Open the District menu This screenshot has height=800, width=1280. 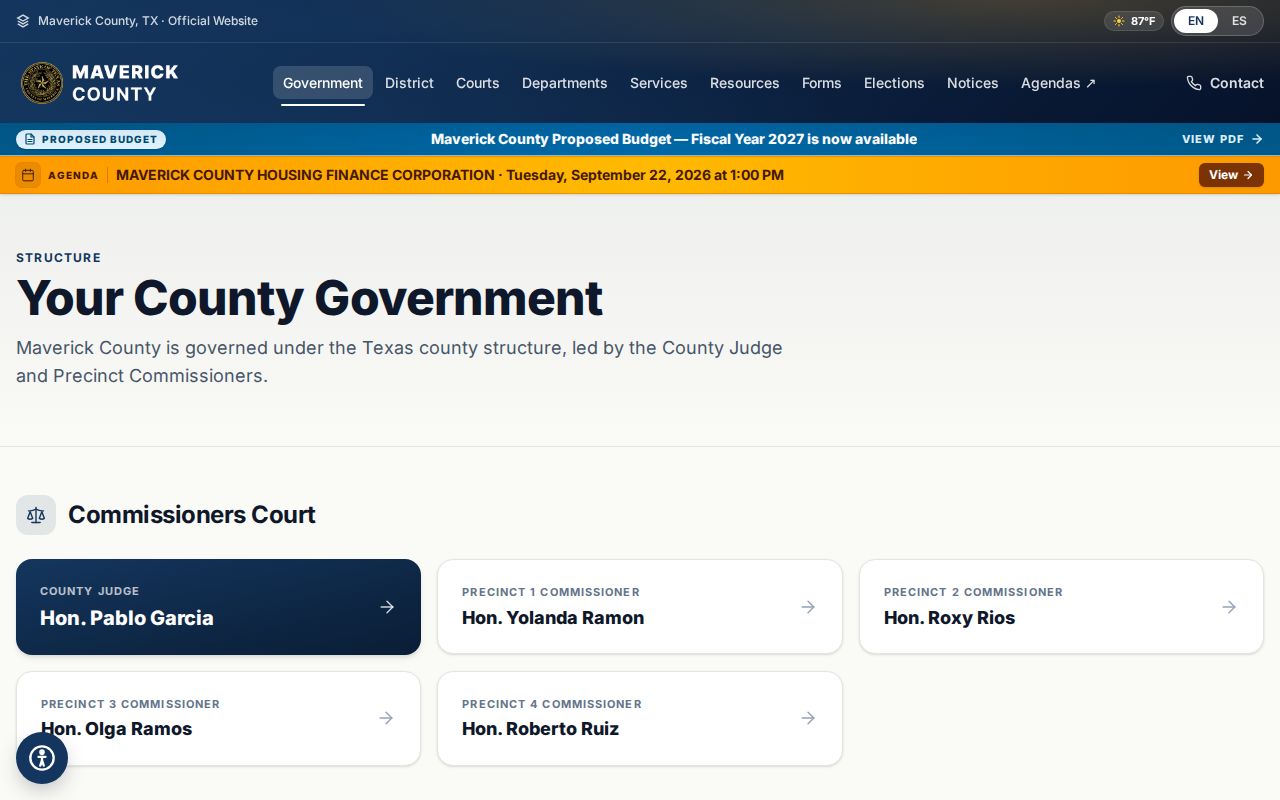[x=409, y=83]
